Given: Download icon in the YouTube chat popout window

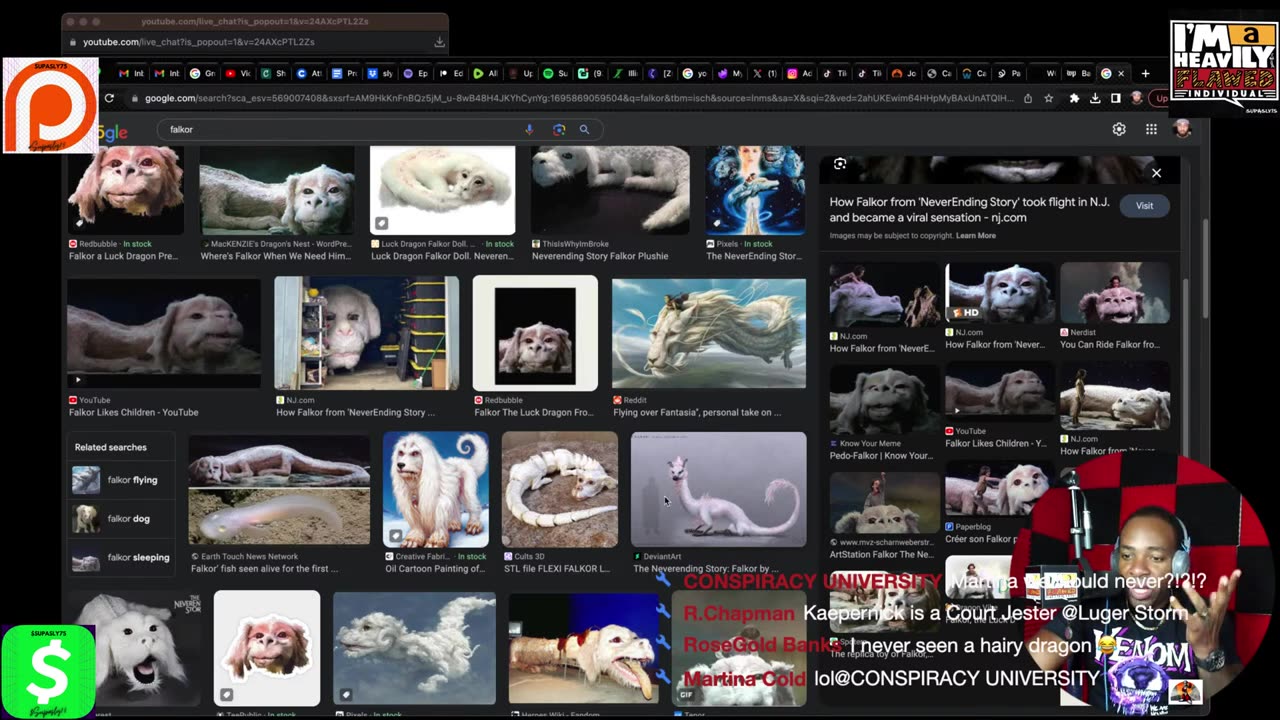Looking at the screenshot, I should point(439,42).
